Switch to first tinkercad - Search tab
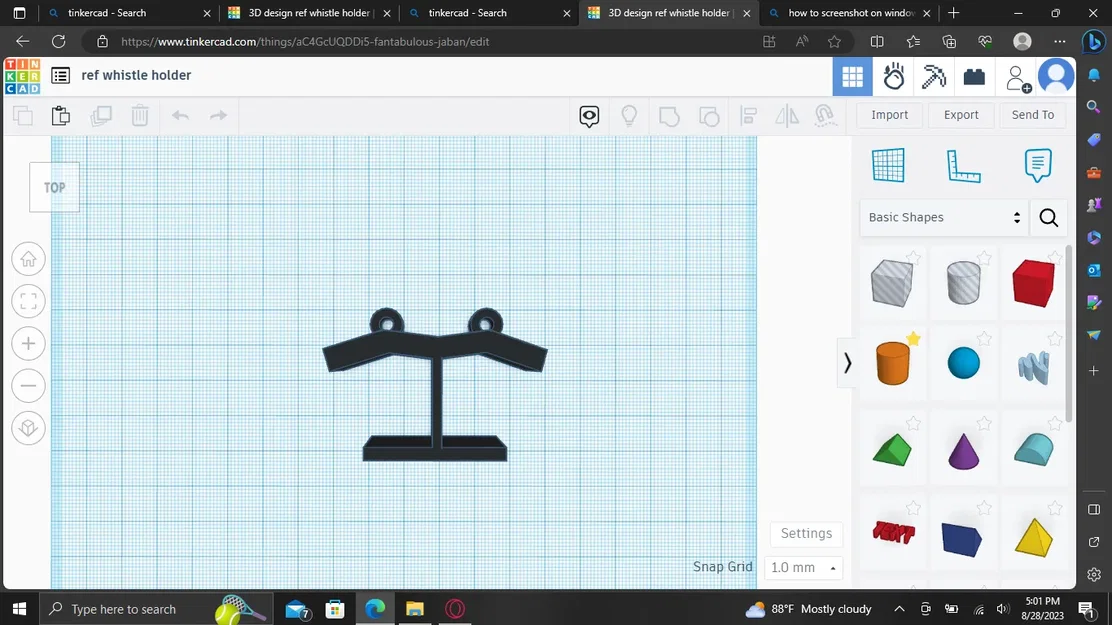The height and width of the screenshot is (625, 1112). point(130,13)
